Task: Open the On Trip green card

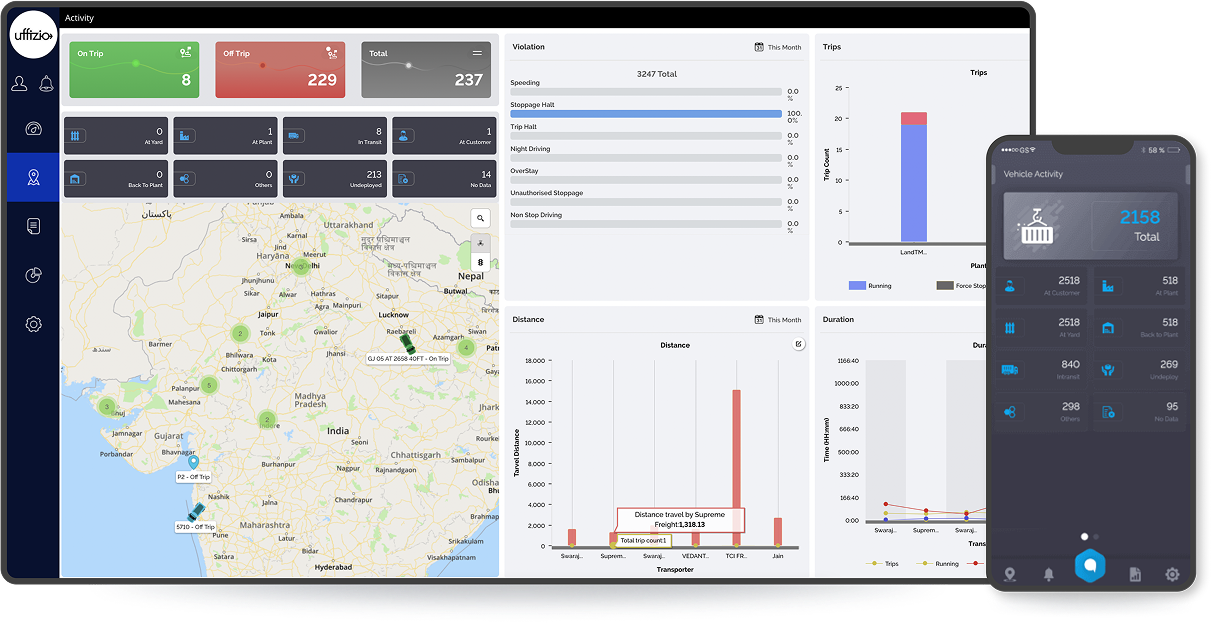Action: 133,70
